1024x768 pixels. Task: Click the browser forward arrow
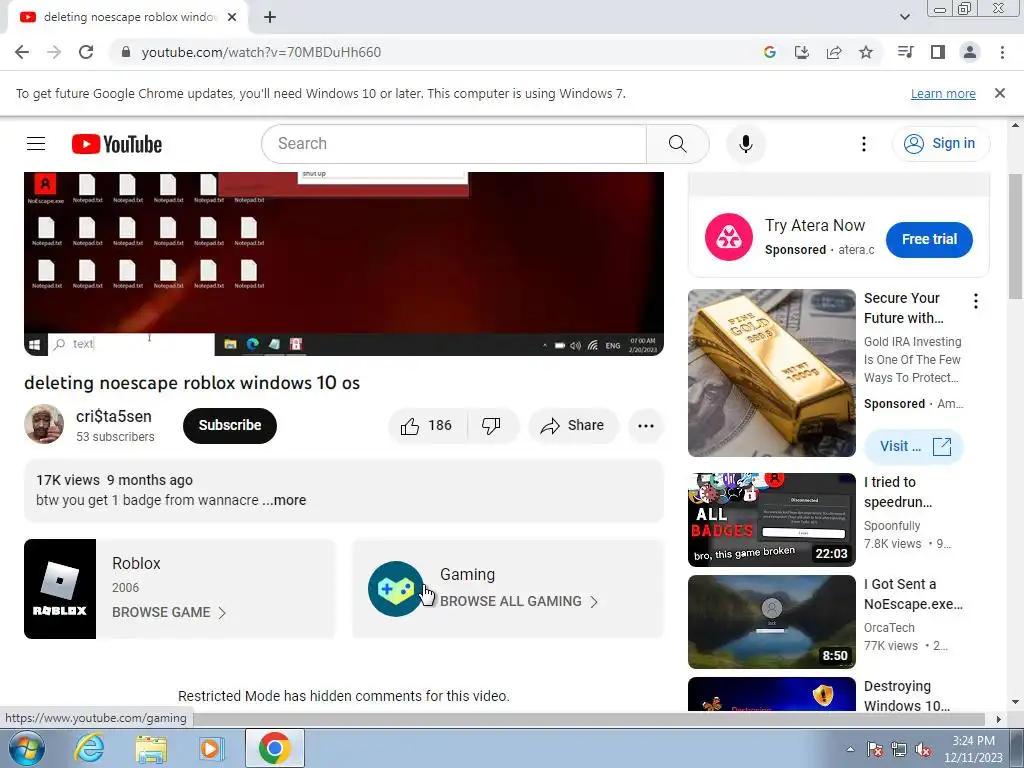[x=54, y=52]
